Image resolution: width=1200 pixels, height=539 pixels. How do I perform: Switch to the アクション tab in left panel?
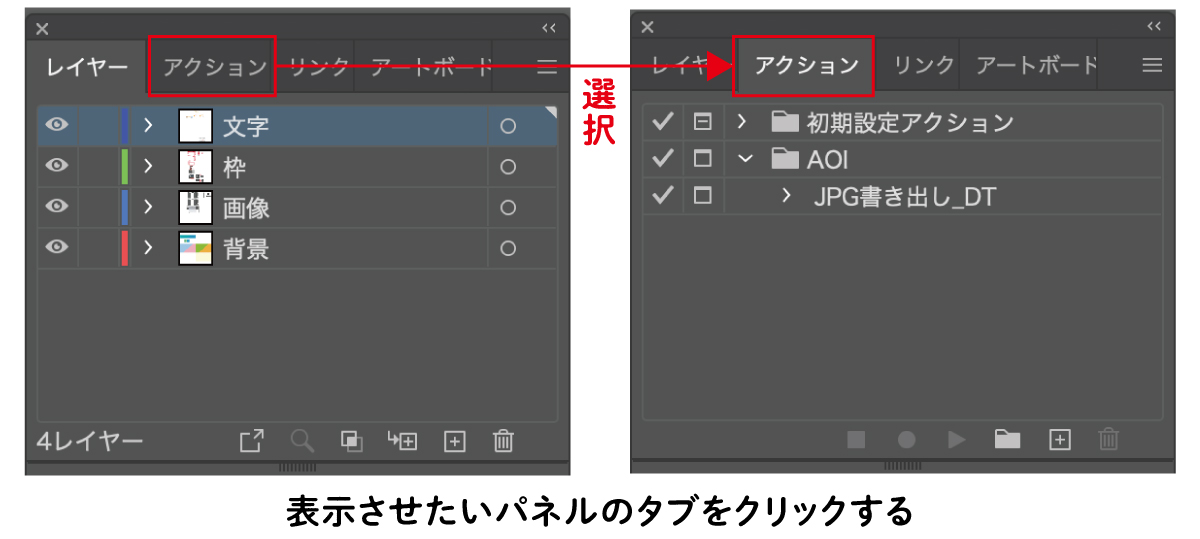(x=214, y=68)
